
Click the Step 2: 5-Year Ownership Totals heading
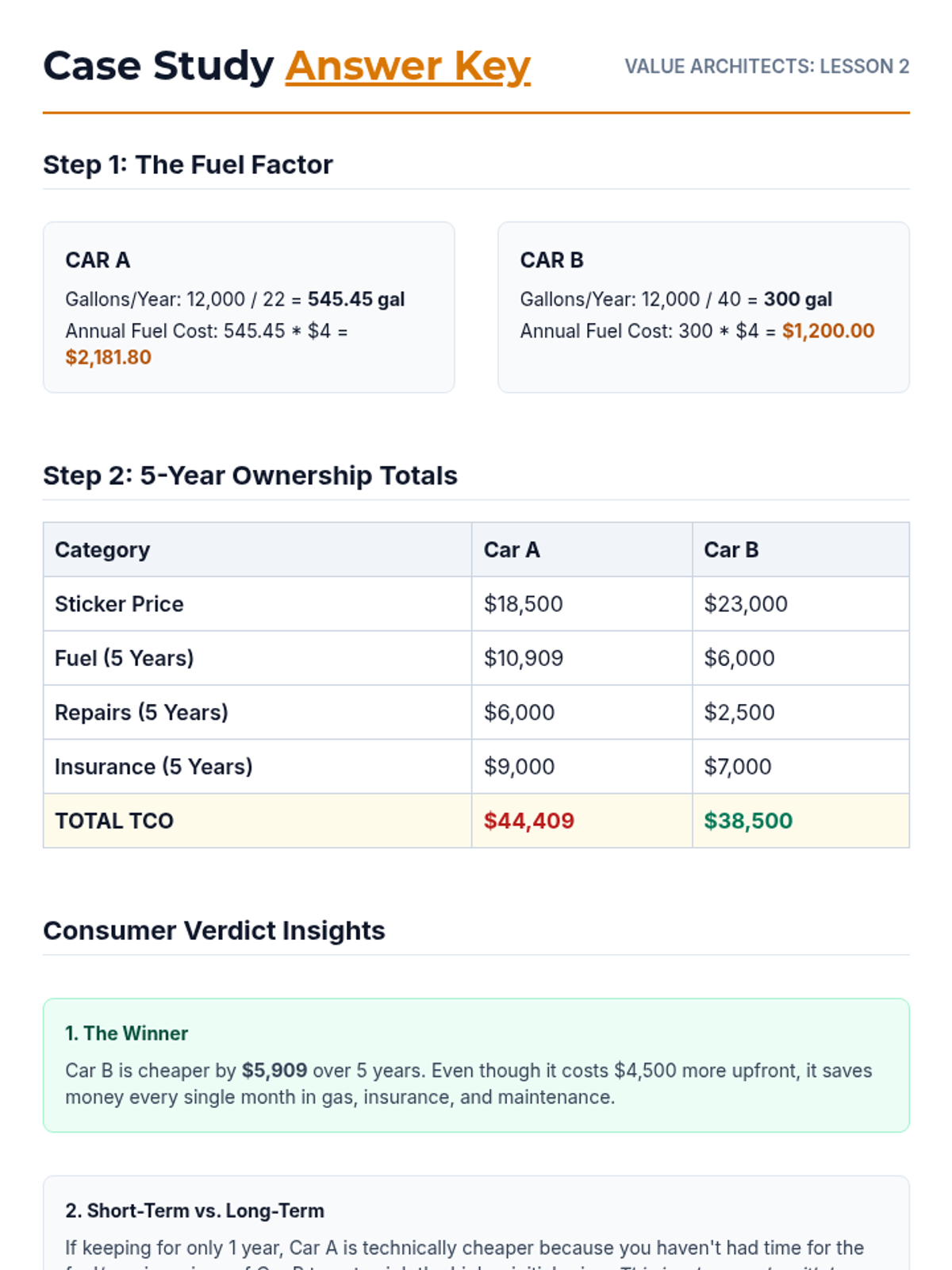point(250,475)
